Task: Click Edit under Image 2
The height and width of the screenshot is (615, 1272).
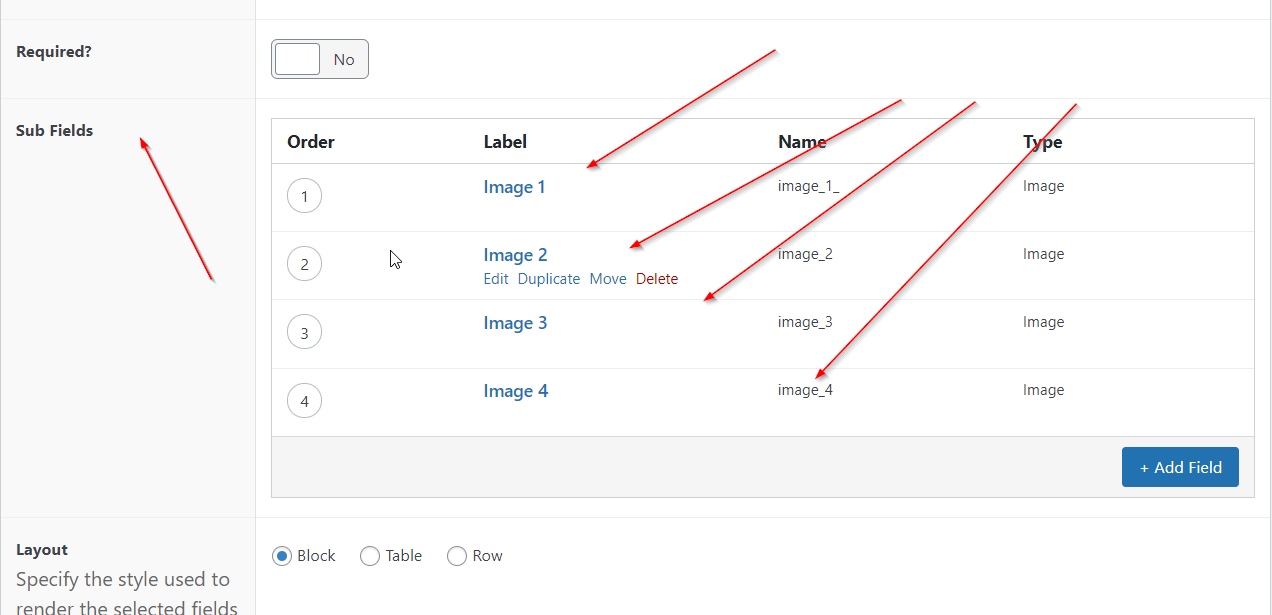Action: tap(496, 279)
